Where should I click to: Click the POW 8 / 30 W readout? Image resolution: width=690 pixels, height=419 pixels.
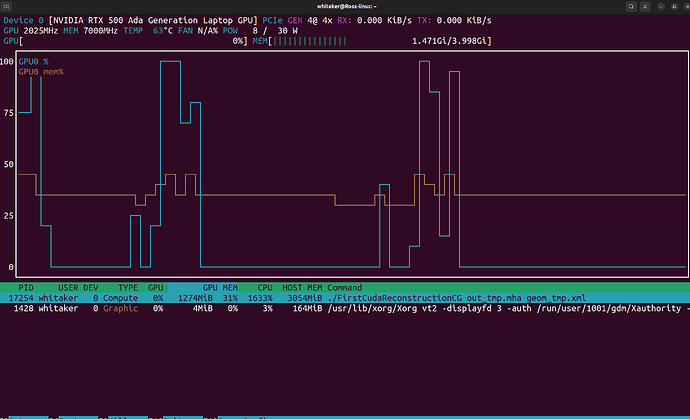point(260,31)
